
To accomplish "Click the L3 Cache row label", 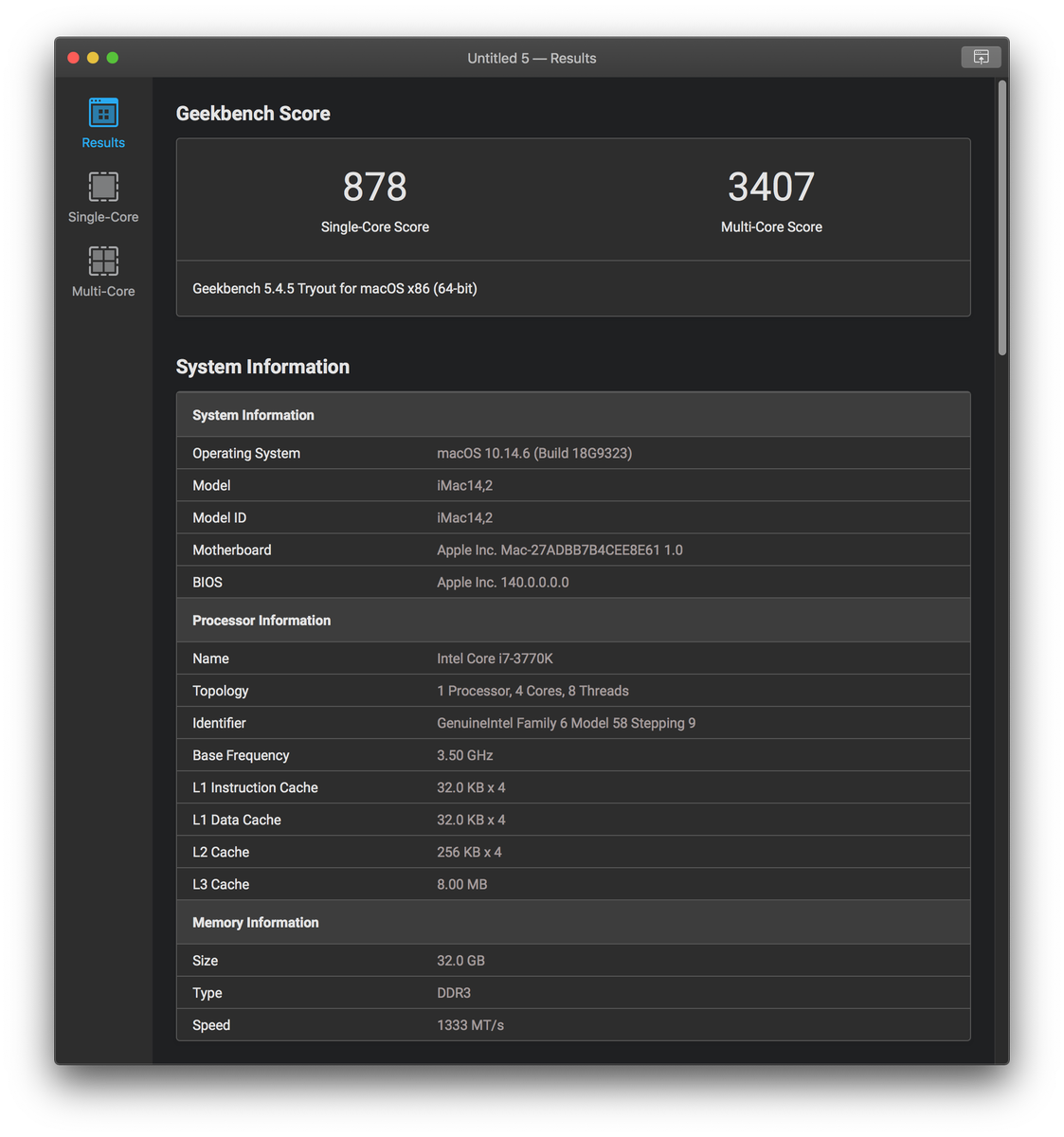I will point(221,884).
